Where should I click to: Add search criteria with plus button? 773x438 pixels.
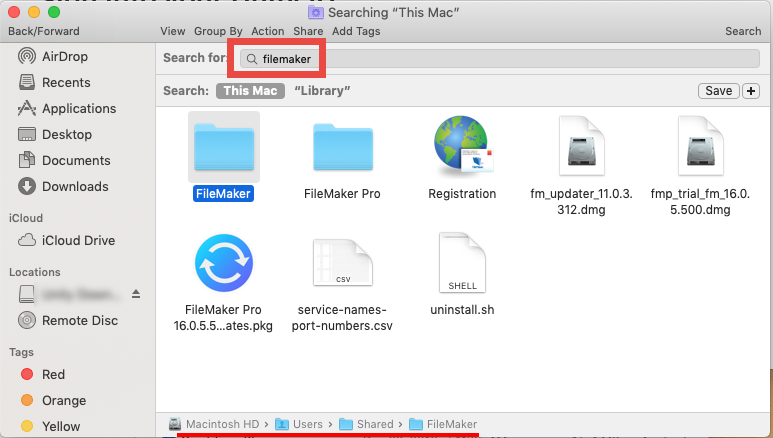[x=751, y=91]
